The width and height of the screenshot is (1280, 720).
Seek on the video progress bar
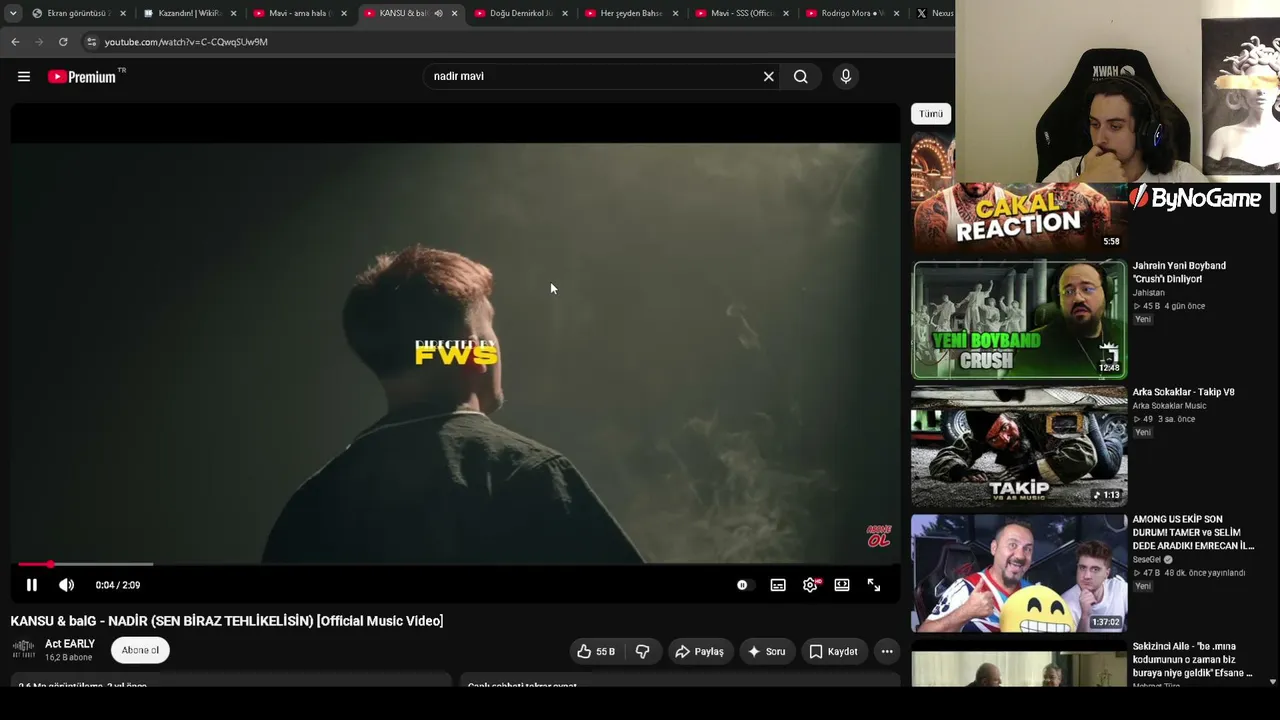tap(455, 565)
